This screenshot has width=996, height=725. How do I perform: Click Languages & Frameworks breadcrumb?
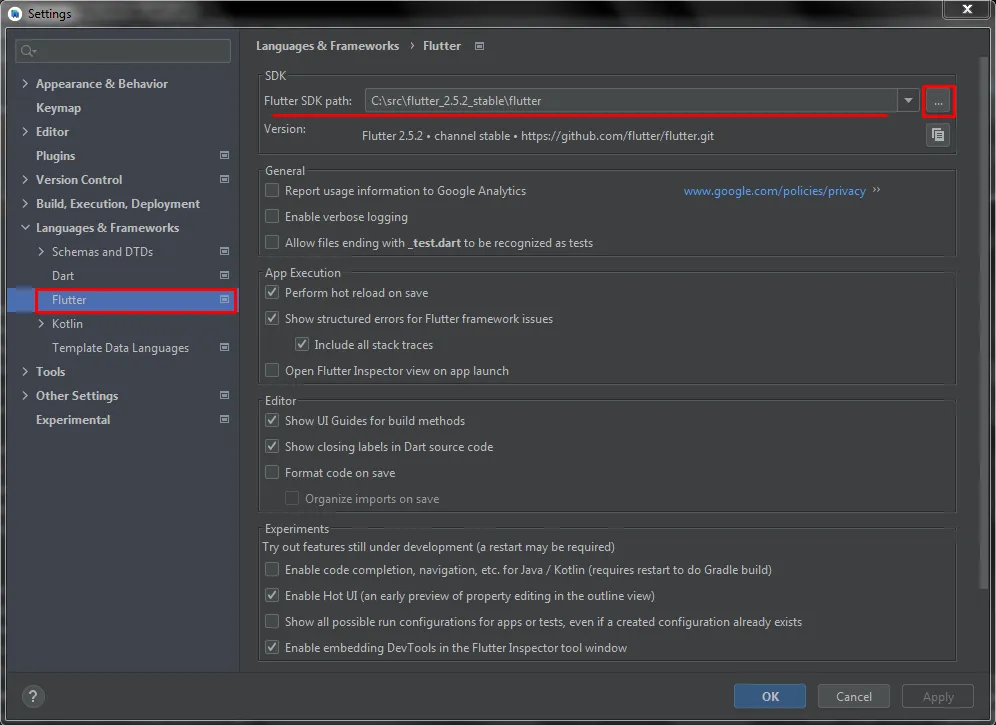327,46
